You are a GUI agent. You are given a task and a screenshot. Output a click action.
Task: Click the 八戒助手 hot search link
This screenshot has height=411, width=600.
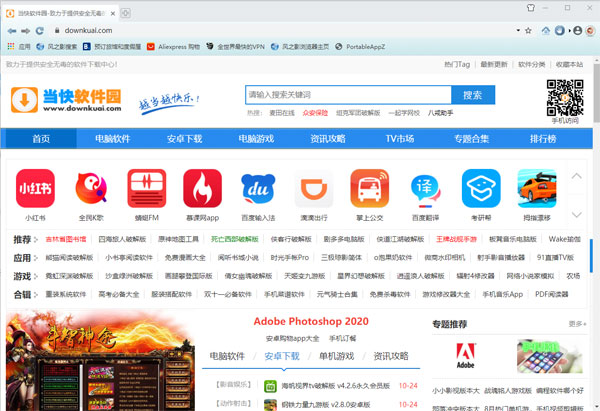[x=441, y=113]
